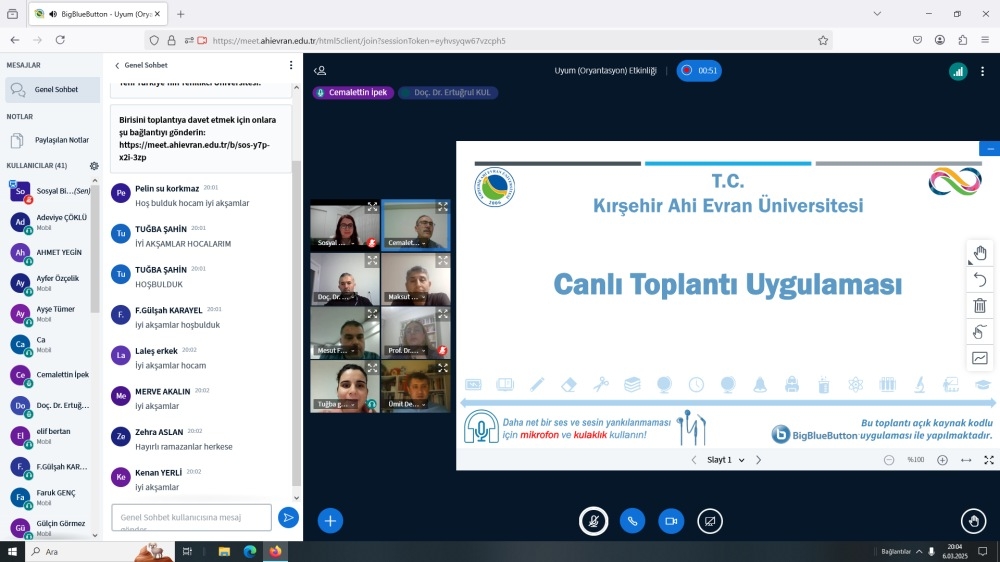Open the blue plus actions button
This screenshot has width=1000, height=562.
[x=330, y=521]
